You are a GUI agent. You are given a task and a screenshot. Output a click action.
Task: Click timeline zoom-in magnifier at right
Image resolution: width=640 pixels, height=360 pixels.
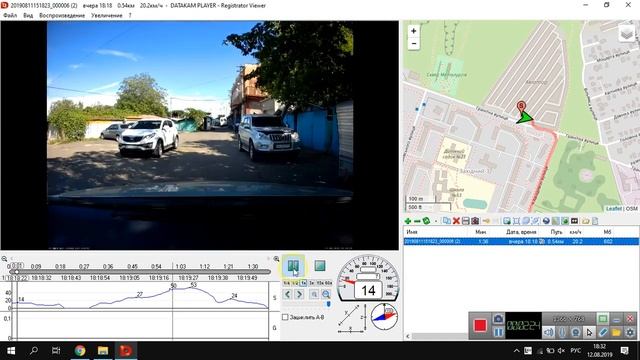point(276,259)
